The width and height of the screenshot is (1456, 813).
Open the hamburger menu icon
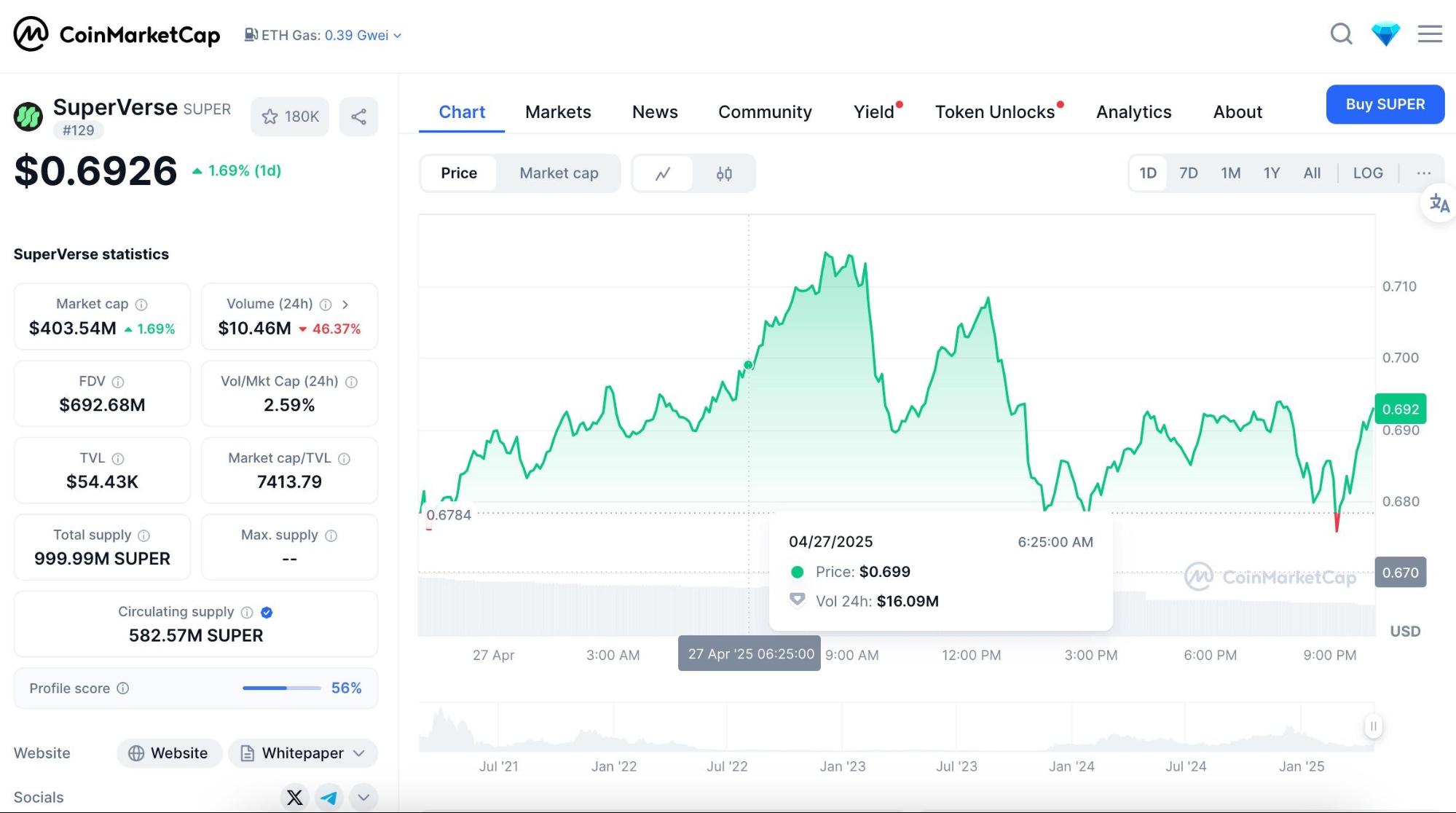click(1430, 34)
